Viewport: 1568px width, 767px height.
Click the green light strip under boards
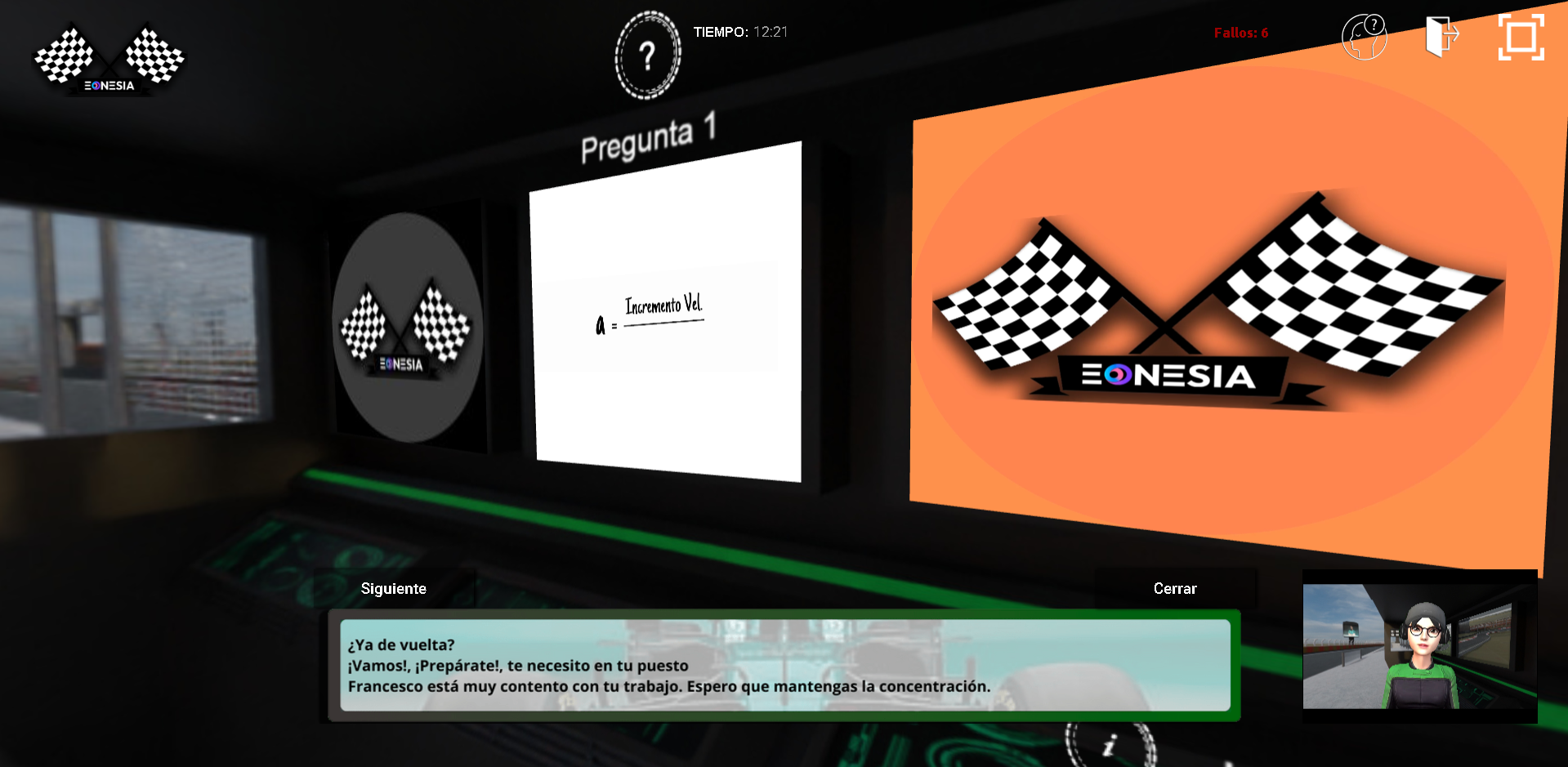pyautogui.click(x=572, y=515)
